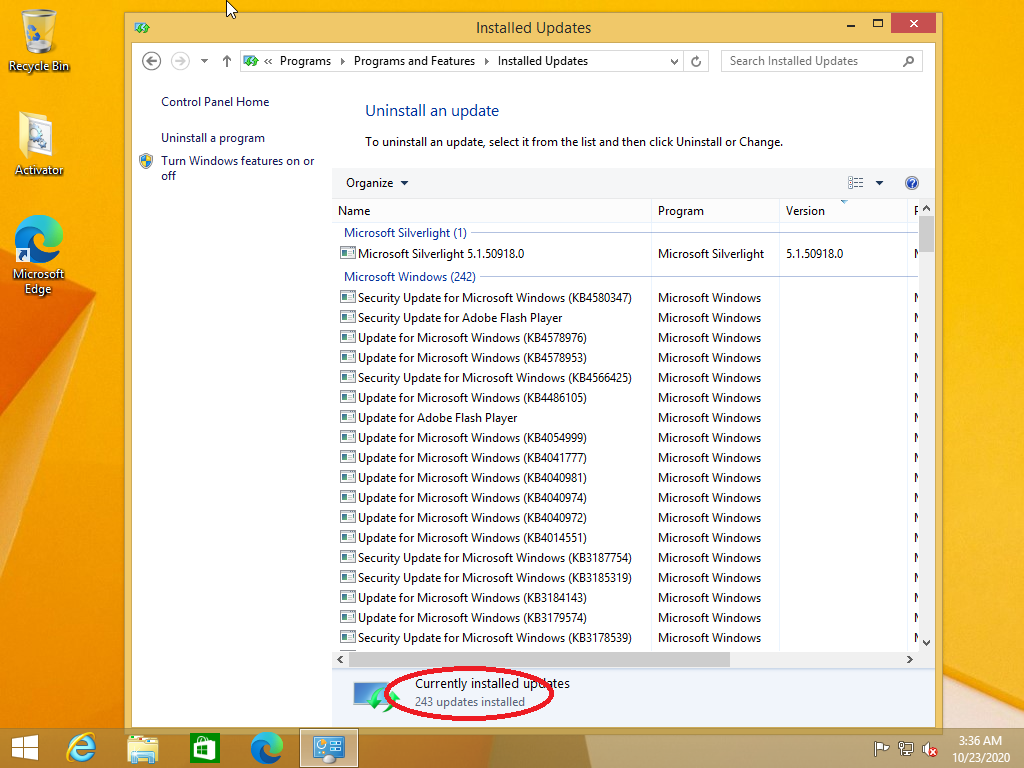Viewport: 1024px width, 768px height.
Task: Select Update KB4041777
Action: (x=464, y=458)
